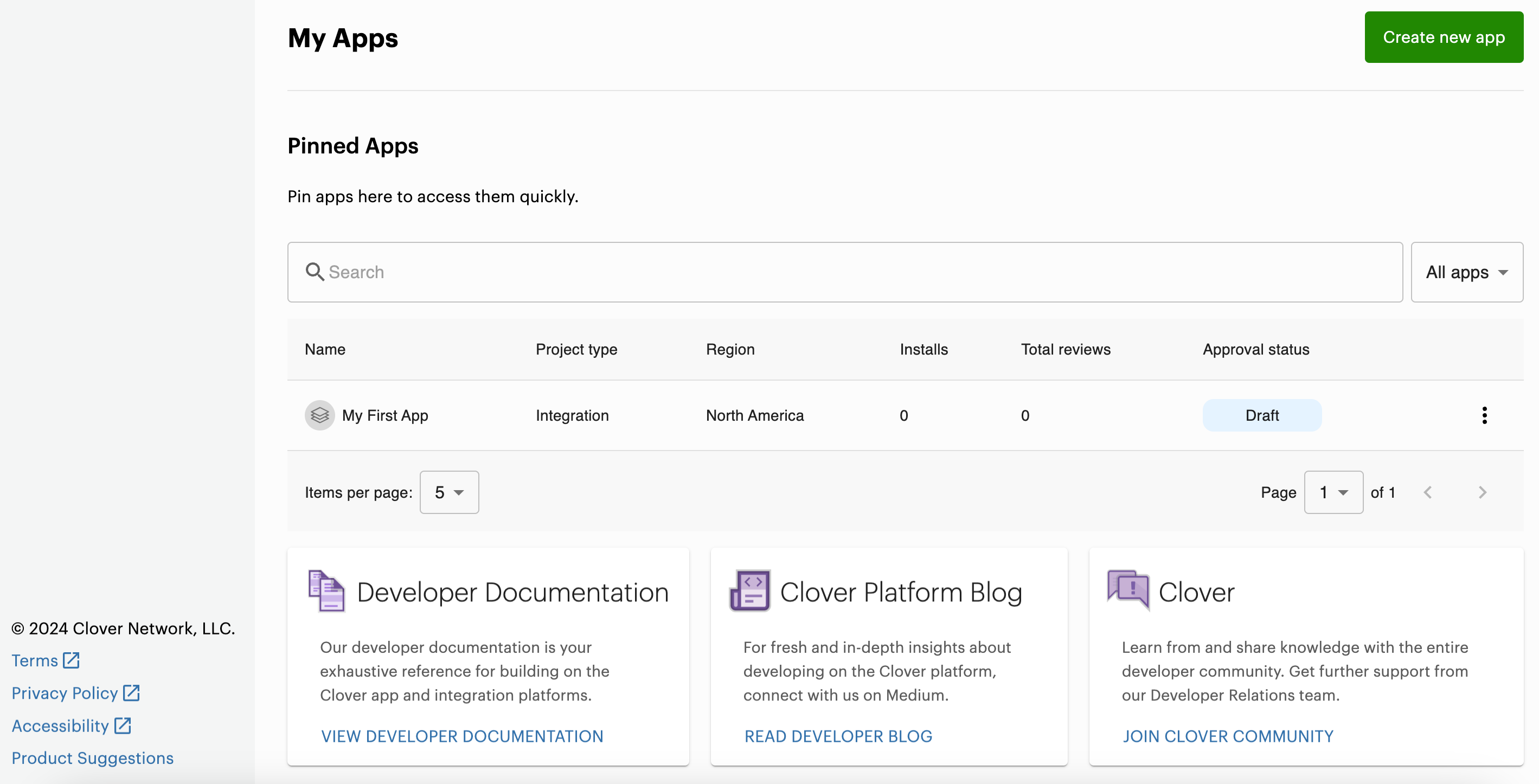Open My First App from the list
Screen dimensions: 1539x784
(385, 415)
